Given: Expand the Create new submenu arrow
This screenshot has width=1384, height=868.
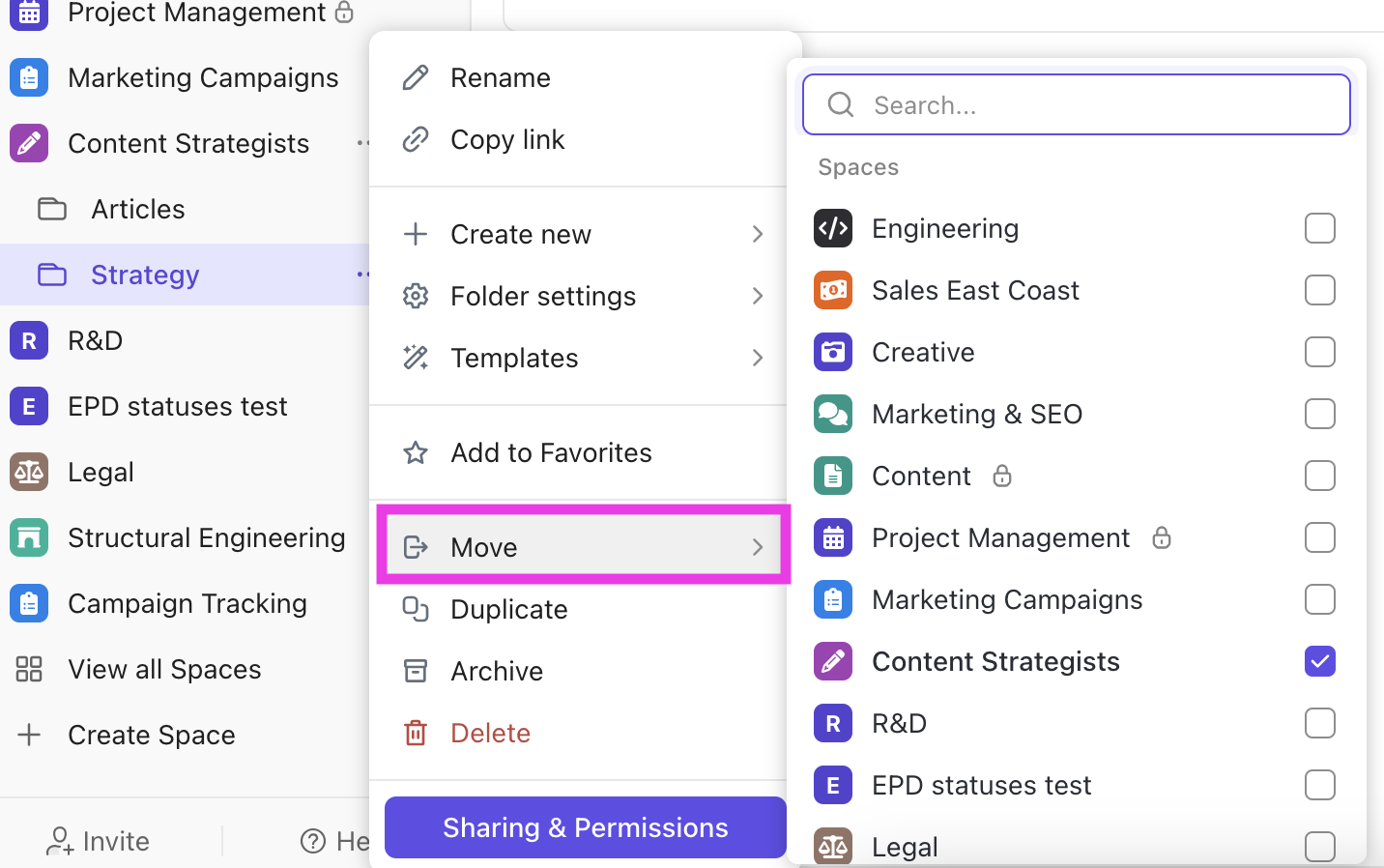Looking at the screenshot, I should 758,235.
